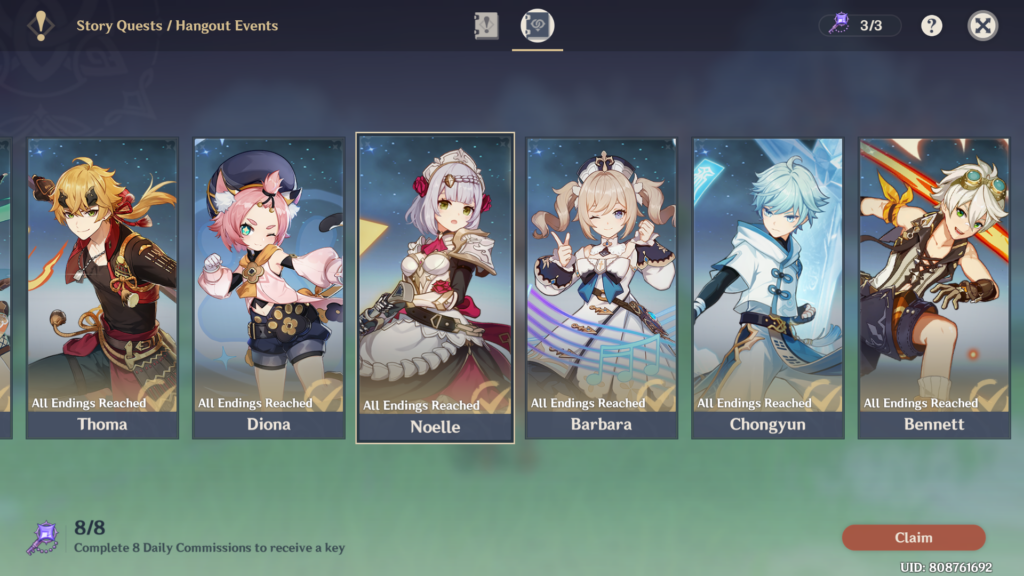Open the Story Quests book tab
The width and height of the screenshot is (1024, 576).
tap(486, 26)
